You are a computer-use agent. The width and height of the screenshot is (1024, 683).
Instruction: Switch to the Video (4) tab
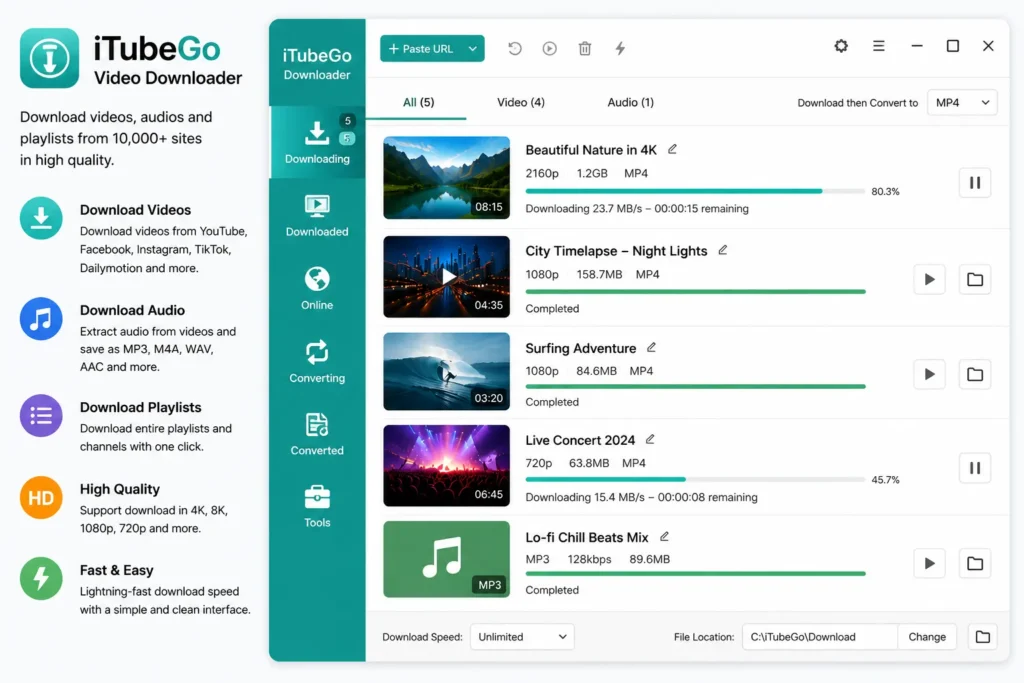click(x=520, y=103)
